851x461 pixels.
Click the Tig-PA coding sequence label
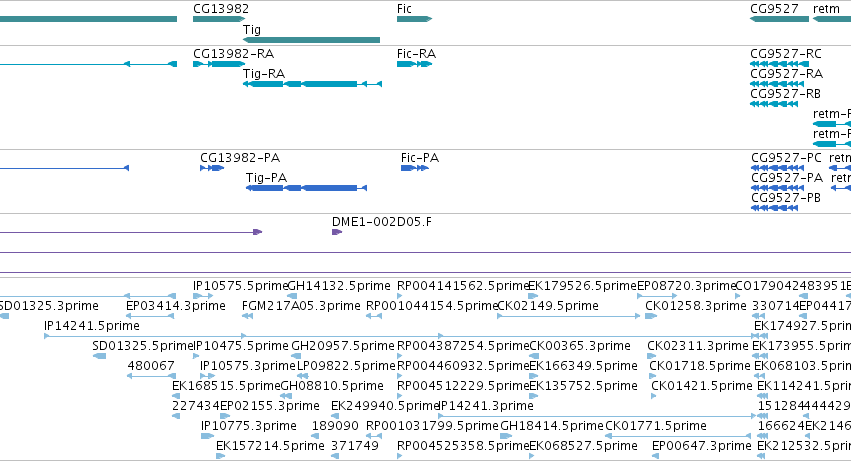click(266, 178)
